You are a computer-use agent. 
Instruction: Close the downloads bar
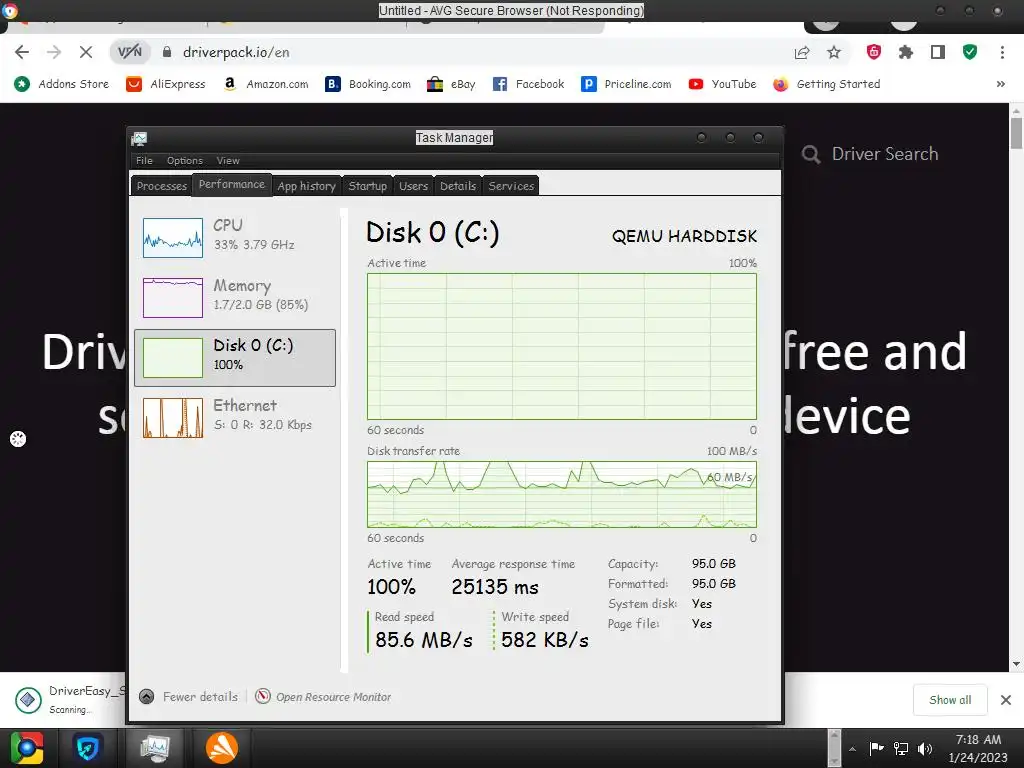[1006, 700]
